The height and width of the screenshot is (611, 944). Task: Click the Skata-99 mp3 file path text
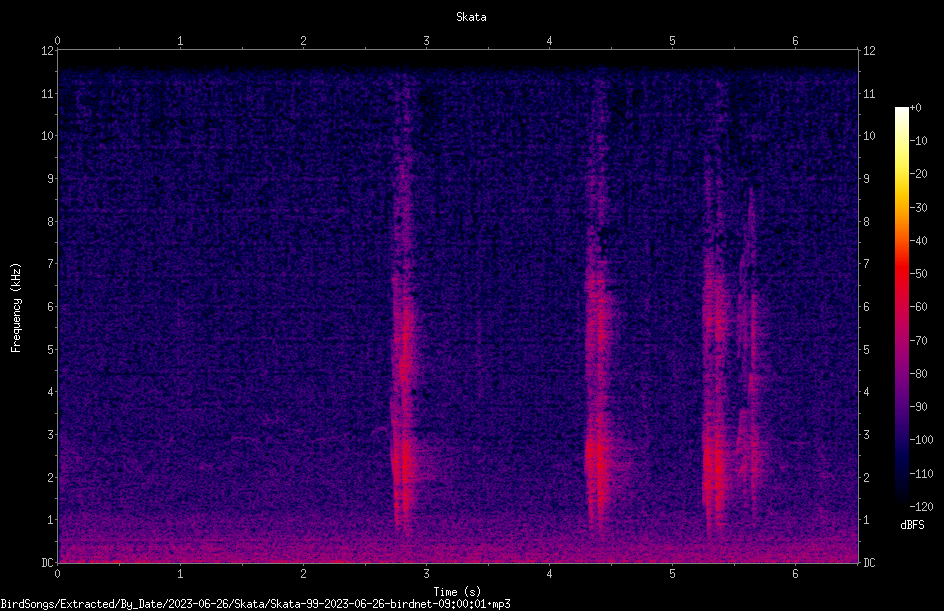[255, 604]
